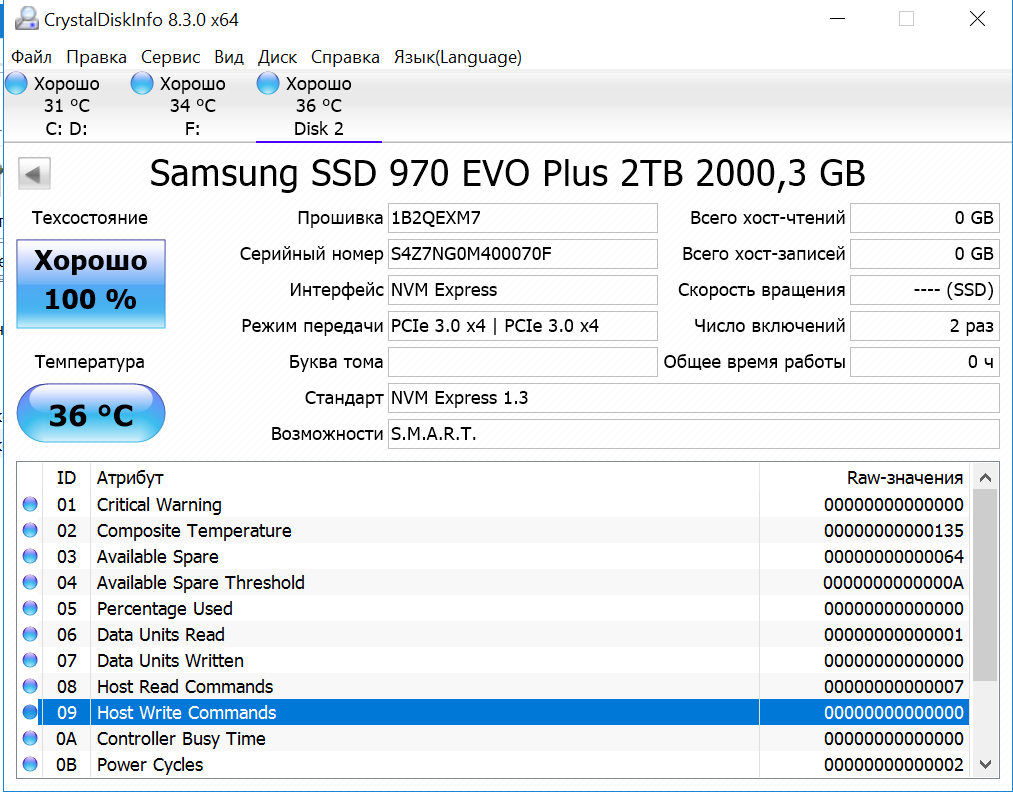The image size is (1013, 796).
Task: Click the status orb beside Power Cycles
Action: click(x=30, y=765)
